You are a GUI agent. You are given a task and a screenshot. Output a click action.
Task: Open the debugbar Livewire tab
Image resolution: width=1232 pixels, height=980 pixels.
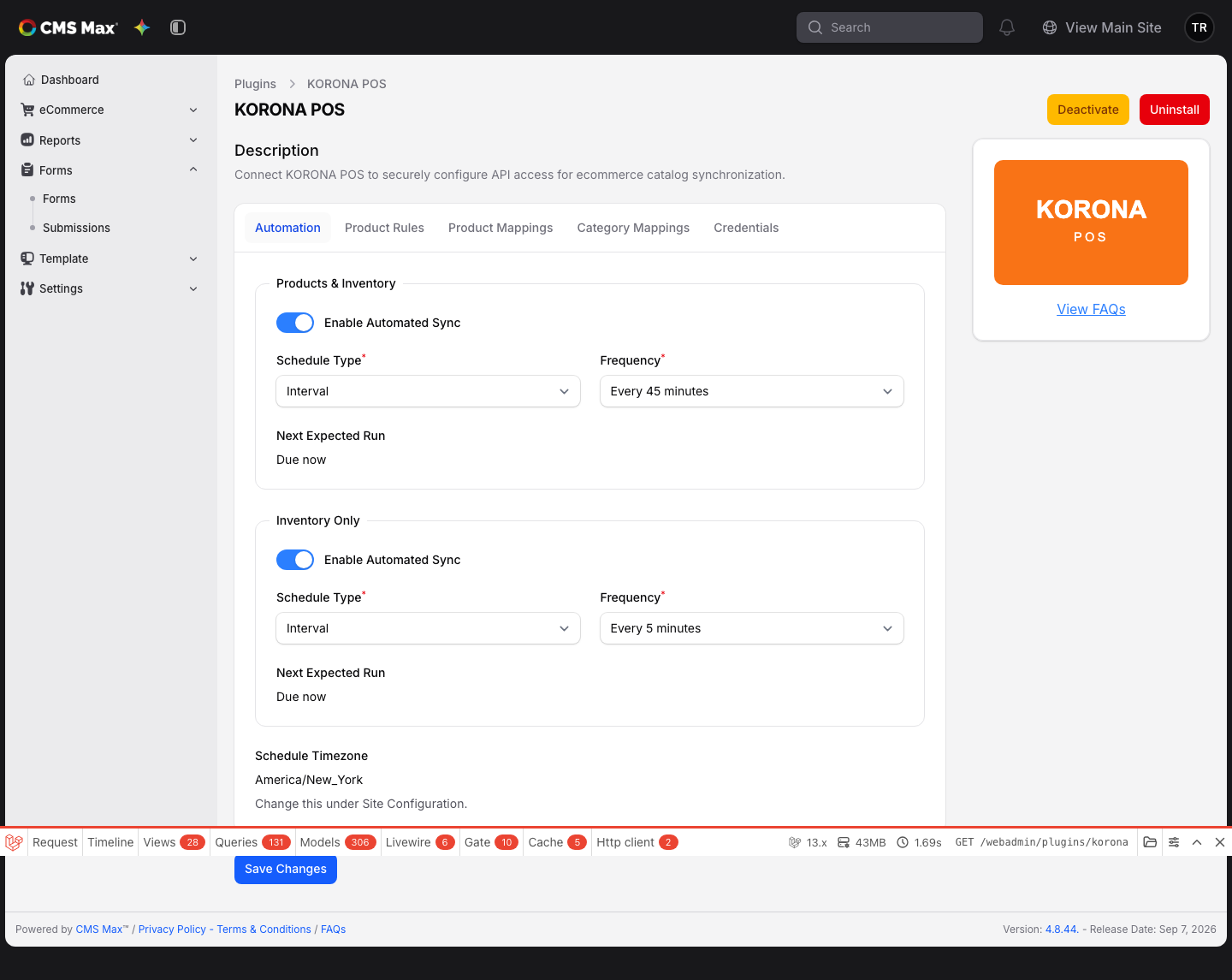click(x=420, y=842)
